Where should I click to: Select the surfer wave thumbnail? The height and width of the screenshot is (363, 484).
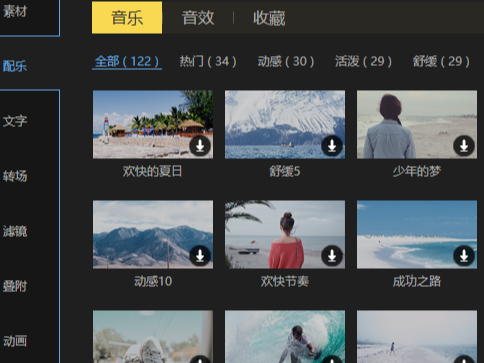[x=285, y=337]
